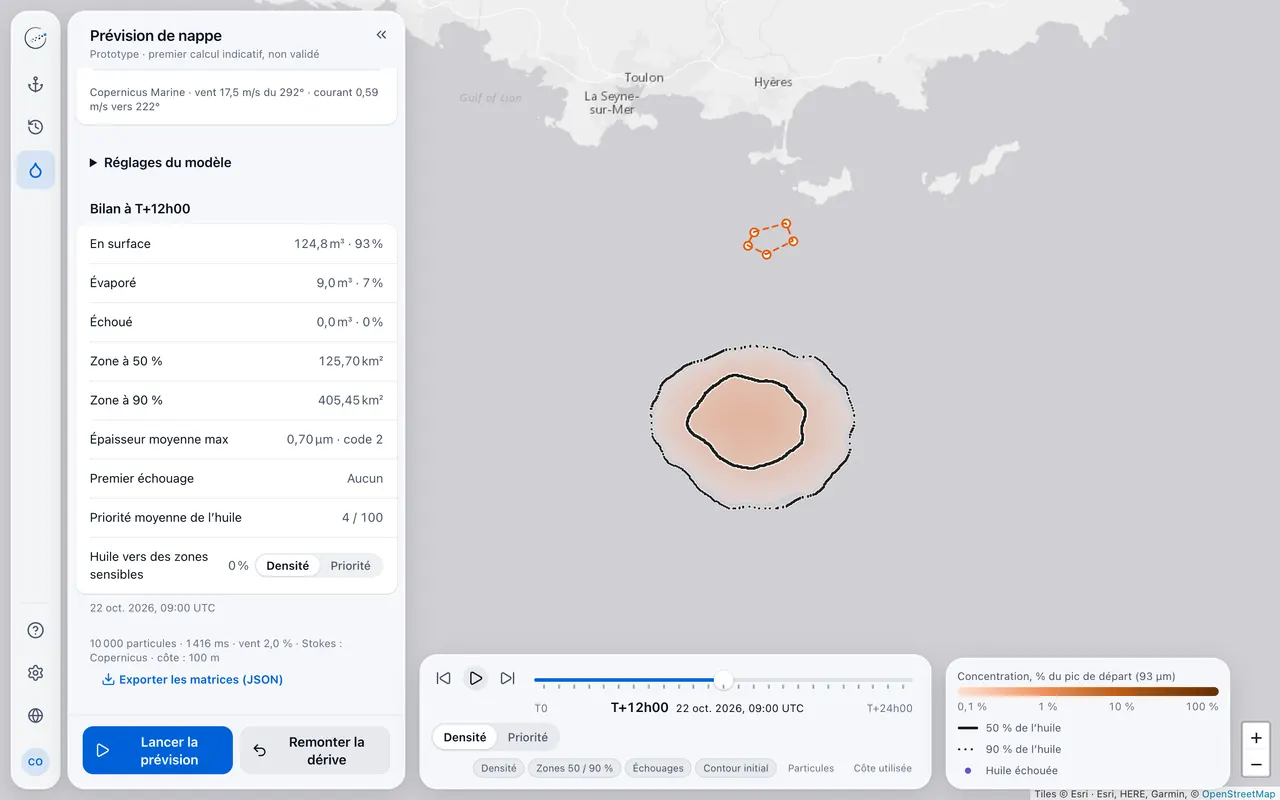
Task: Click the top vertex of the orange initial contour
Action: [x=787, y=224]
